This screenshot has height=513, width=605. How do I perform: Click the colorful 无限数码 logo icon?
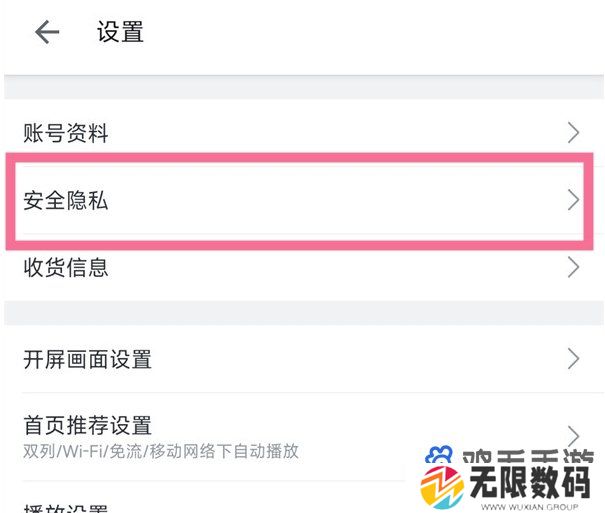pos(442,488)
